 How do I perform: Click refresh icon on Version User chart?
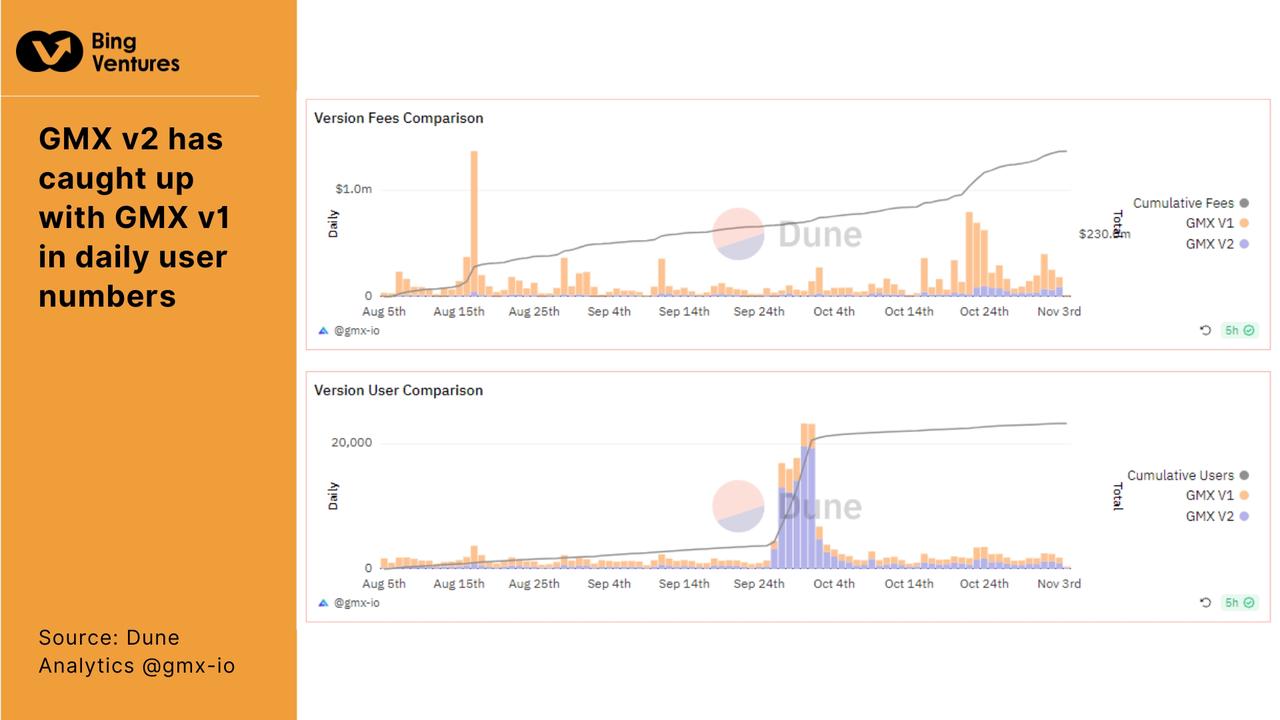tap(1205, 602)
